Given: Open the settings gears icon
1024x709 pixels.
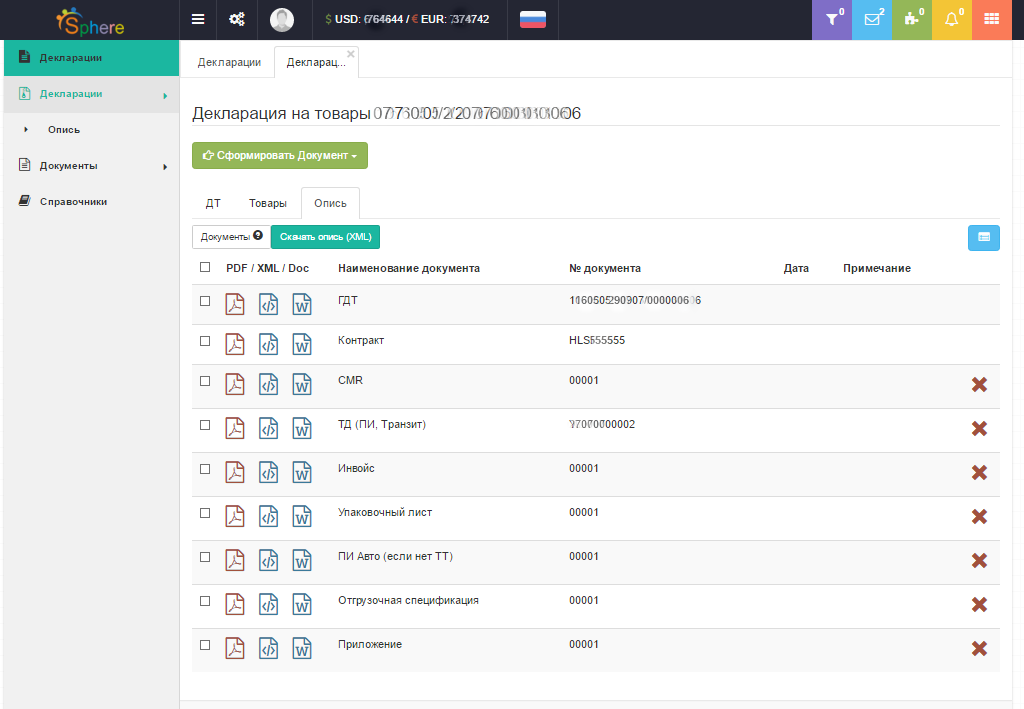Looking at the screenshot, I should pos(237,19).
